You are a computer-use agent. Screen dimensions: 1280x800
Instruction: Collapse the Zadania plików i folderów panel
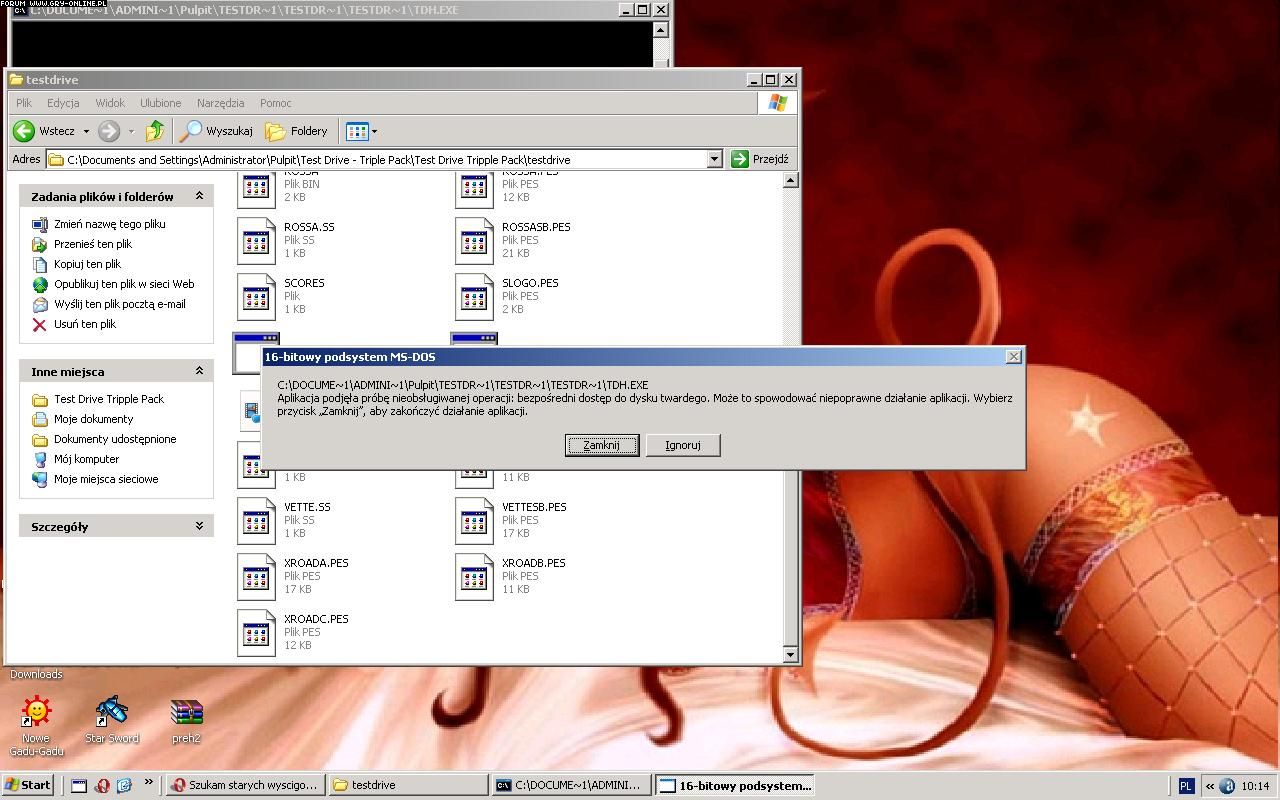(199, 196)
